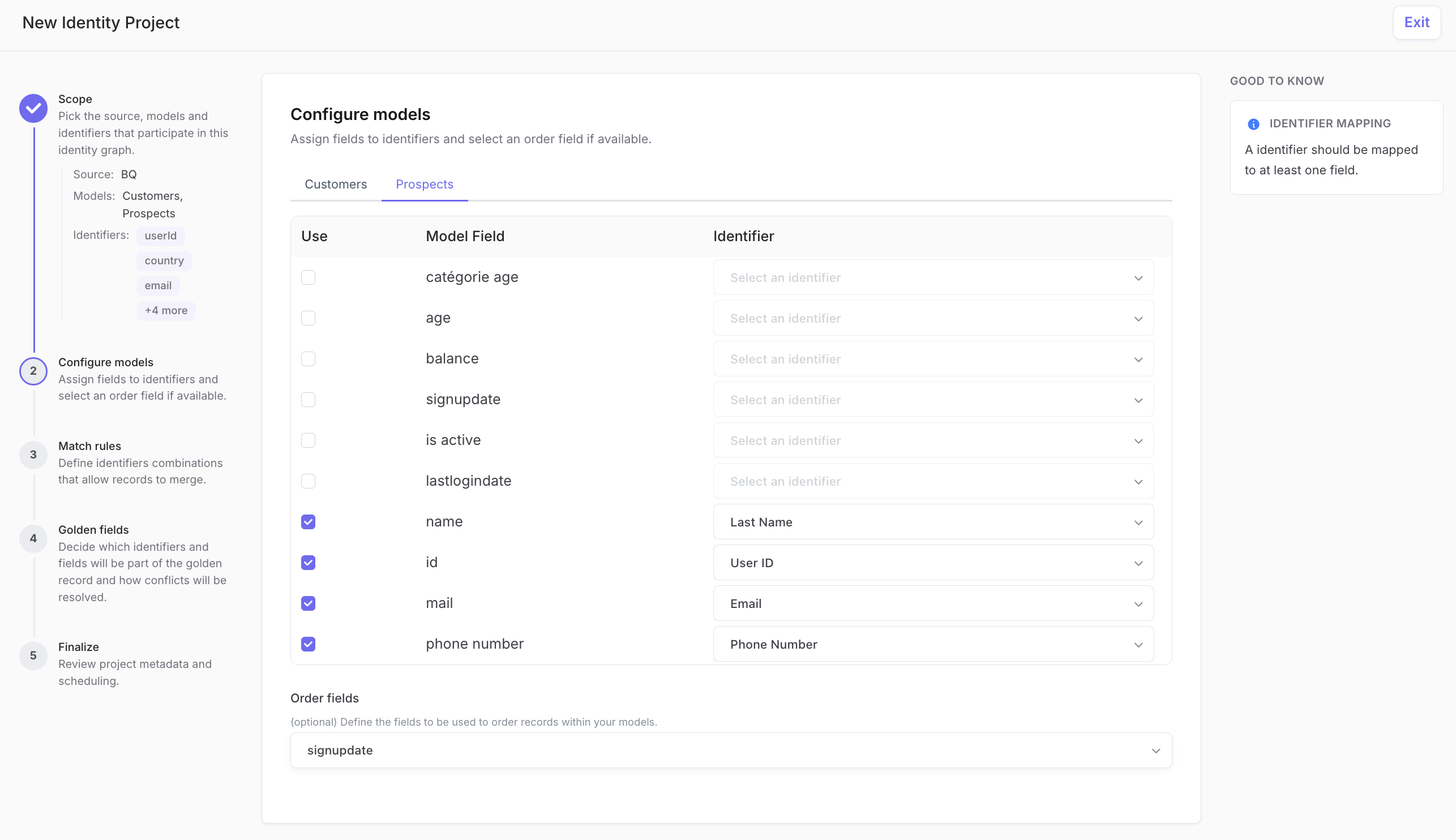Enable the is active checkbox
This screenshot has width=1456, height=840.
pos(309,441)
